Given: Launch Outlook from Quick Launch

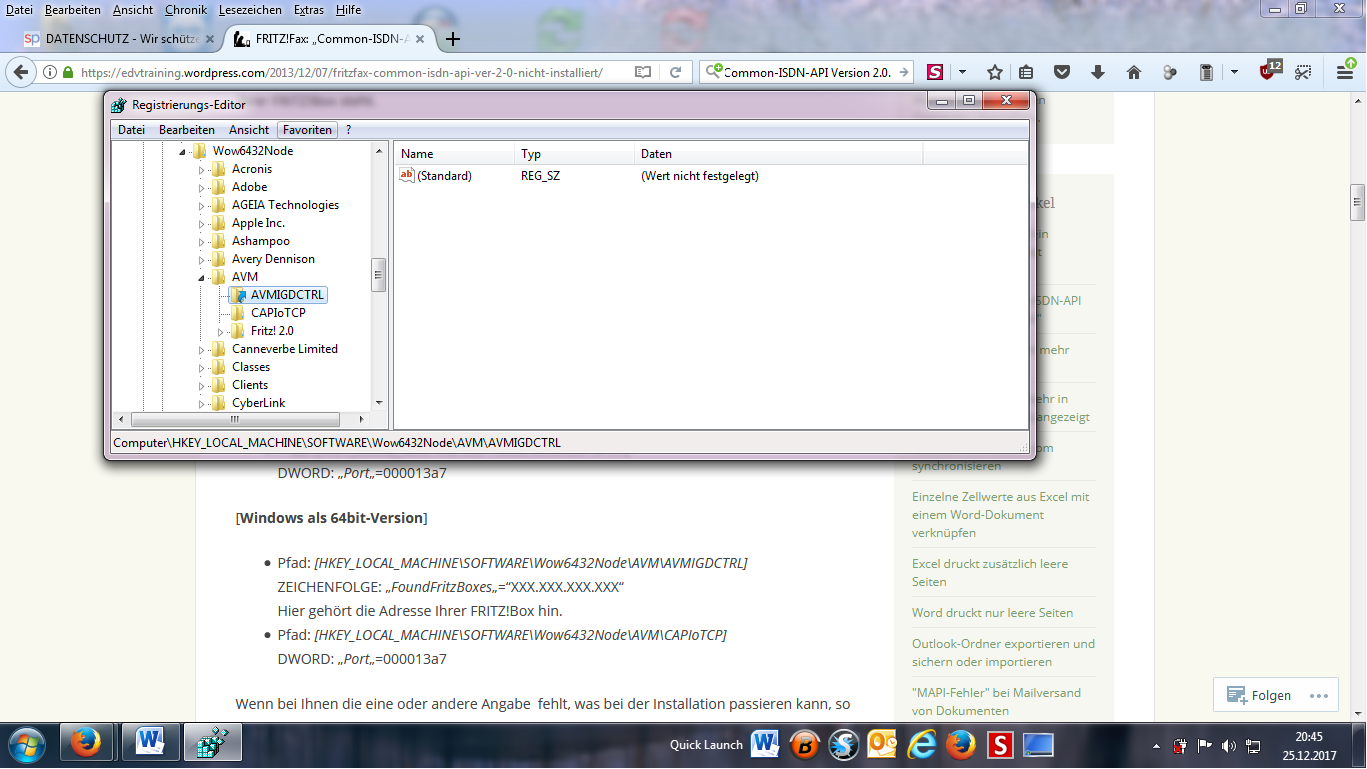Looking at the screenshot, I should tap(882, 745).
